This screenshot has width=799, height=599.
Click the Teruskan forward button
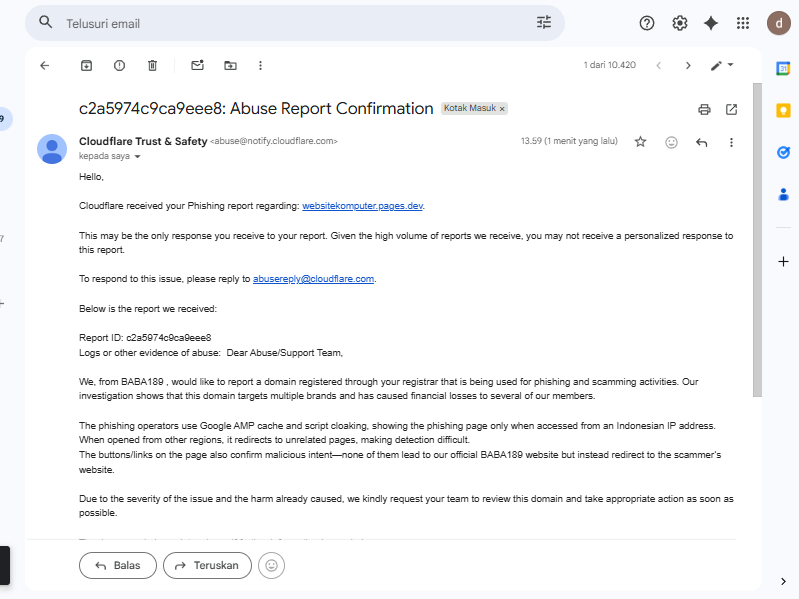click(x=207, y=565)
